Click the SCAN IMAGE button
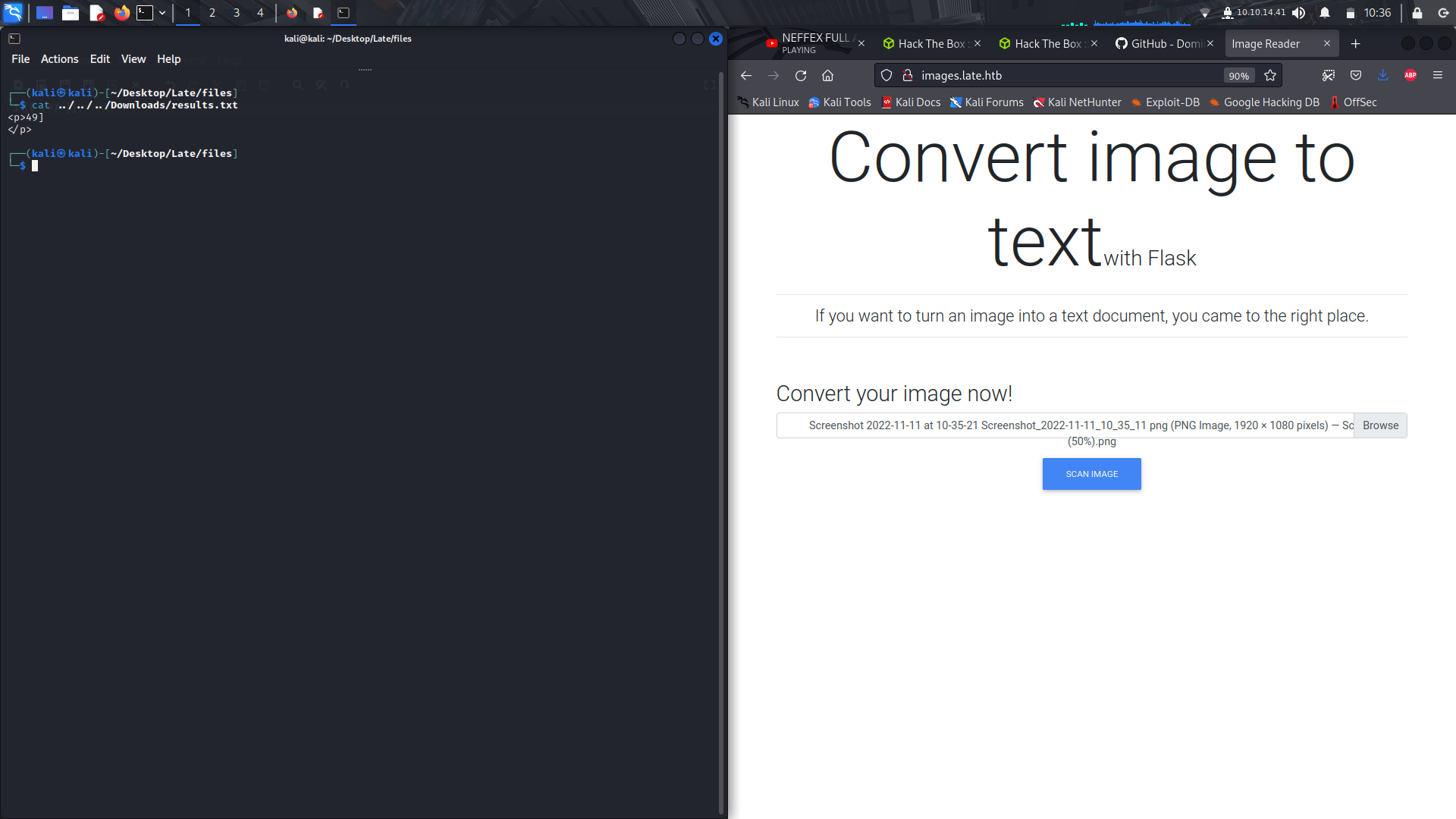Image resolution: width=1456 pixels, height=819 pixels. click(1091, 473)
